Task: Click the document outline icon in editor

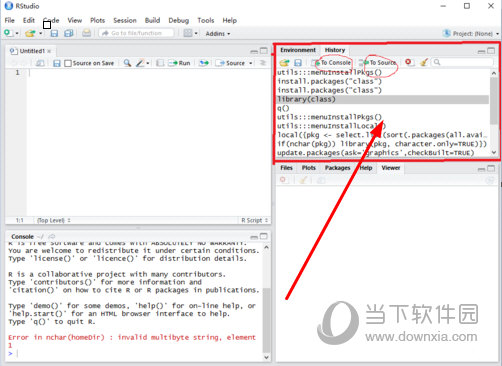Action: [263, 63]
